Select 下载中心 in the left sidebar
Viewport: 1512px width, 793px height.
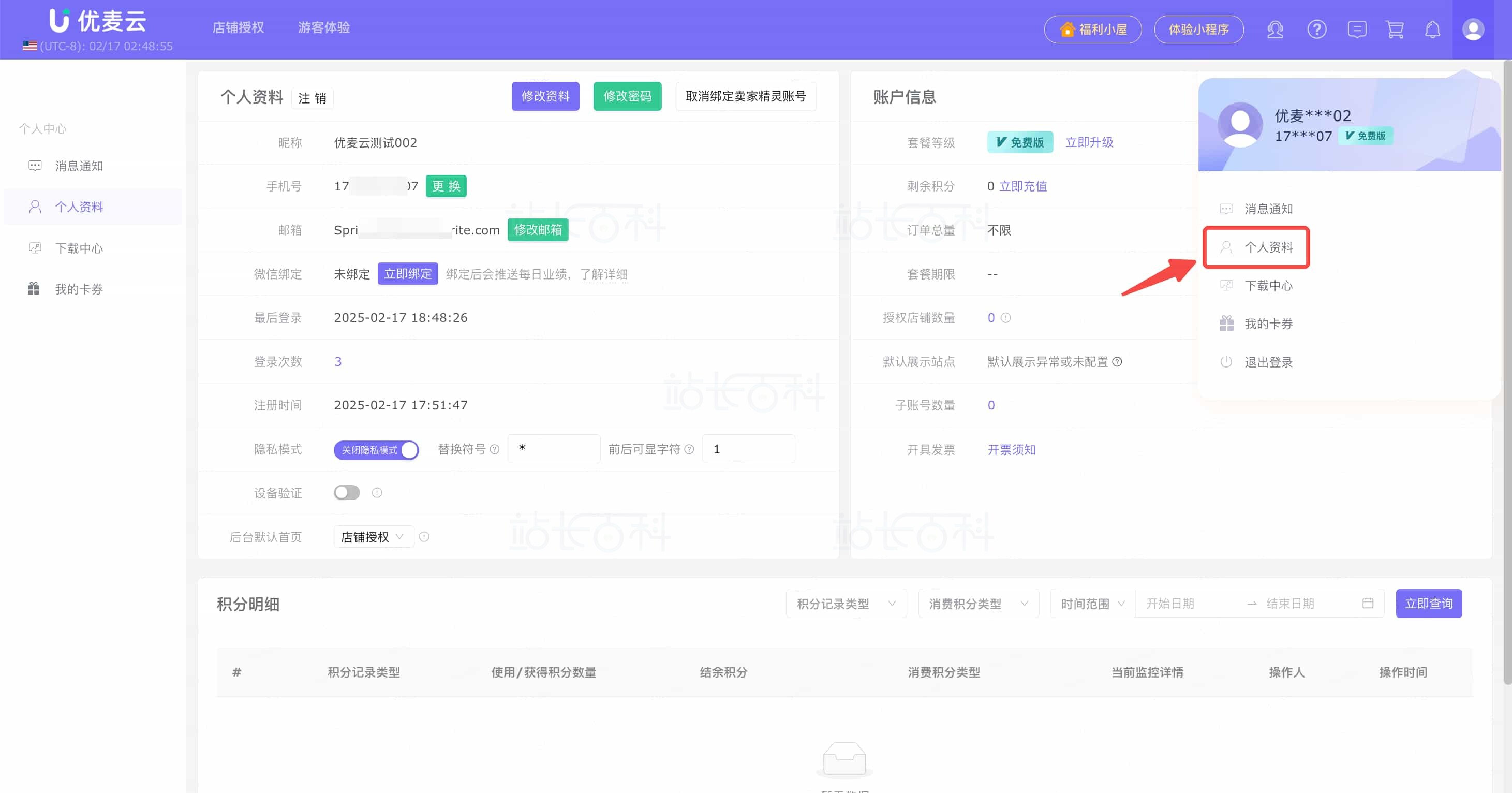pos(79,248)
